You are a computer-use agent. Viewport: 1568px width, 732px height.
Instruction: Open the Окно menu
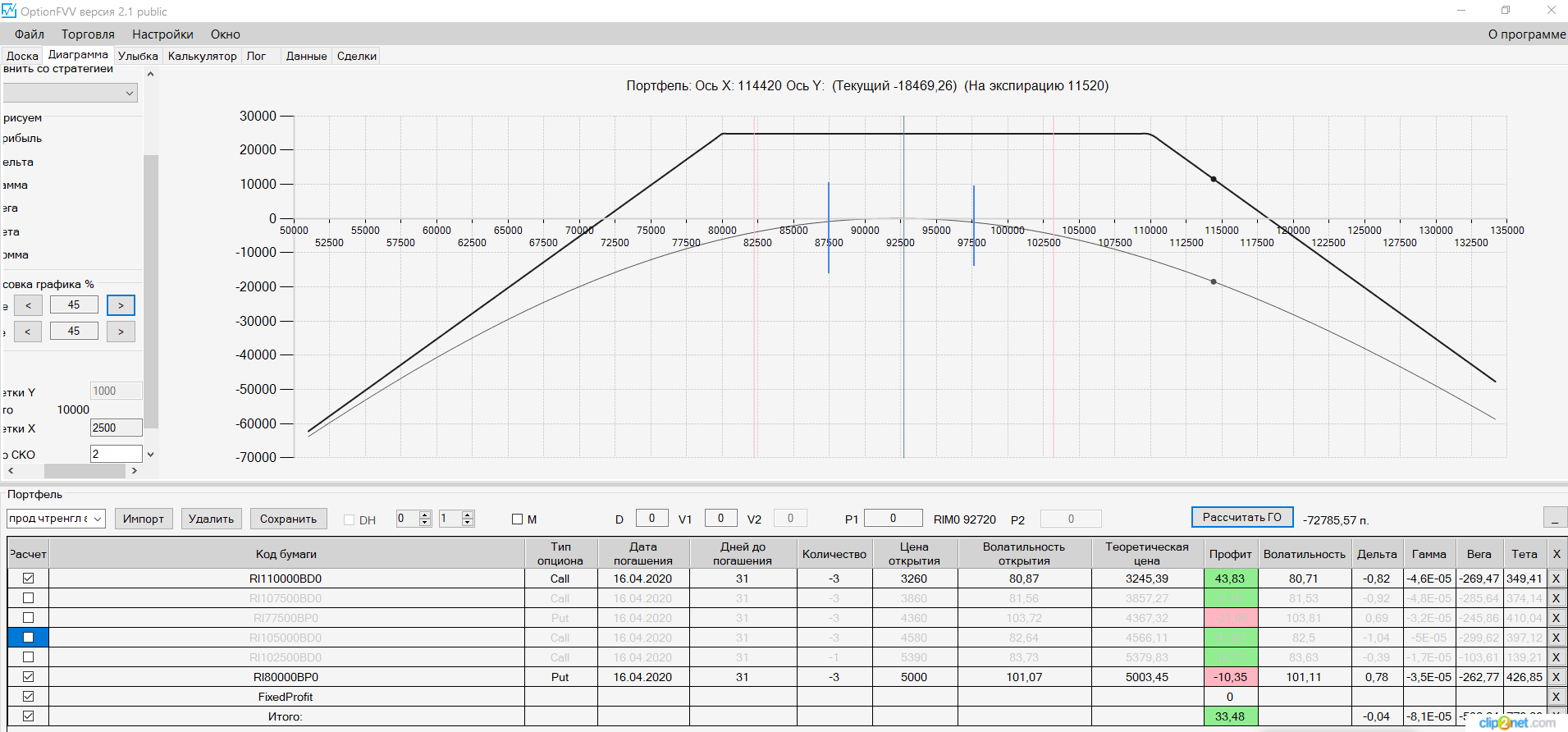coord(225,34)
